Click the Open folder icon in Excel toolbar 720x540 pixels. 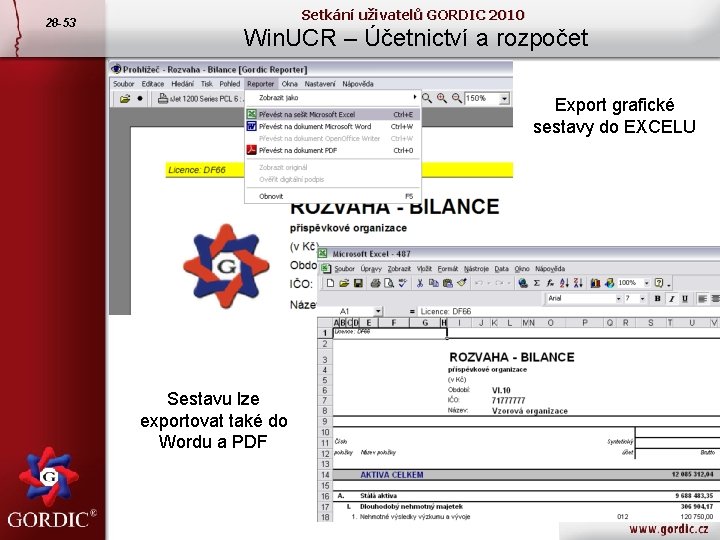click(344, 283)
